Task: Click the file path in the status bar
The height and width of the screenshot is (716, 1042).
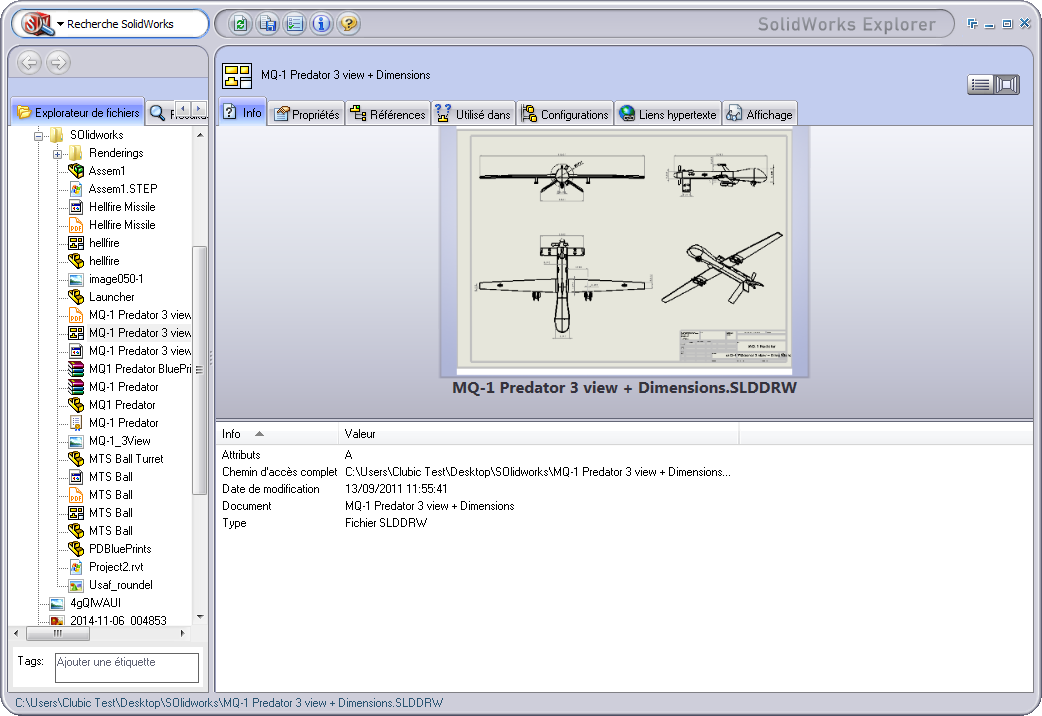Action: [x=229, y=703]
